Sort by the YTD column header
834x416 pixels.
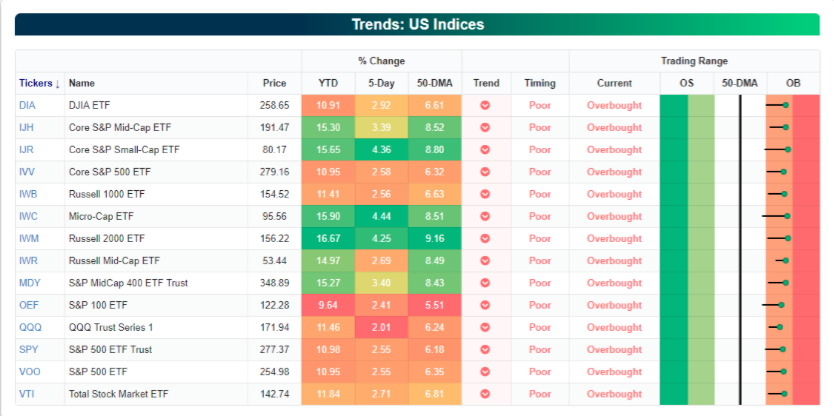tap(327, 83)
